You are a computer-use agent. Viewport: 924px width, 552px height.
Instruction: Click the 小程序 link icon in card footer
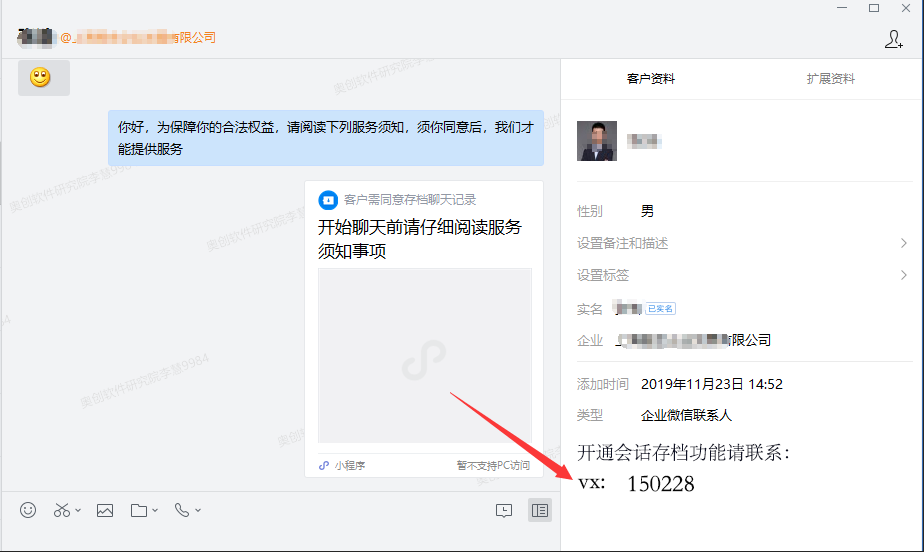coord(324,465)
